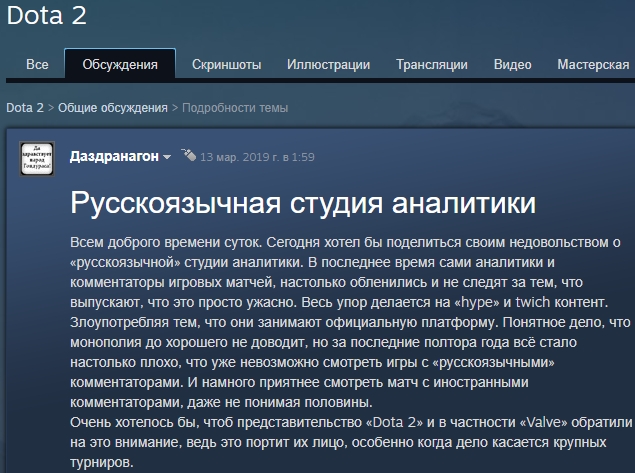Open the Мастерская tab
Viewport: 635px width, 473px height.
[x=593, y=64]
